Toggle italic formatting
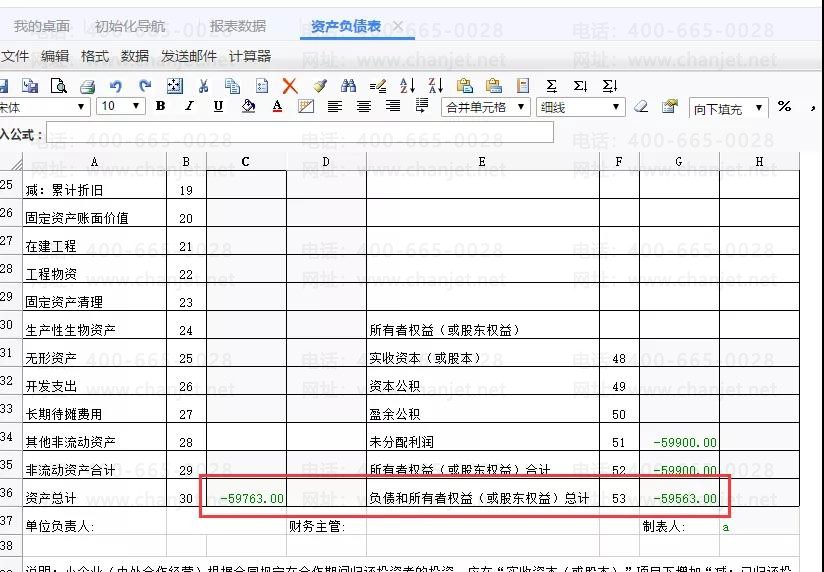 (x=189, y=106)
